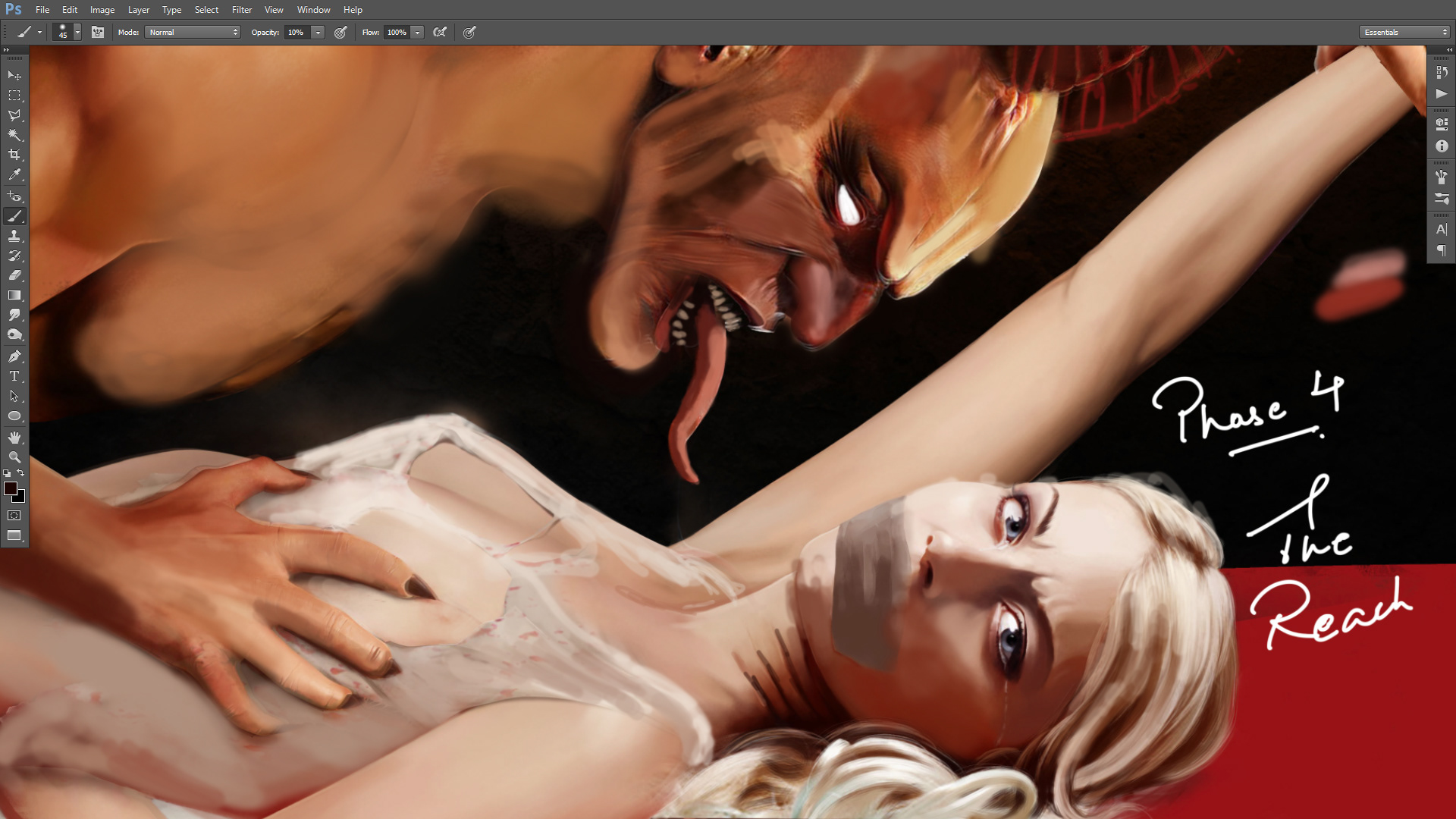
Task: Click the Opacity value field 10%
Action: click(x=298, y=32)
